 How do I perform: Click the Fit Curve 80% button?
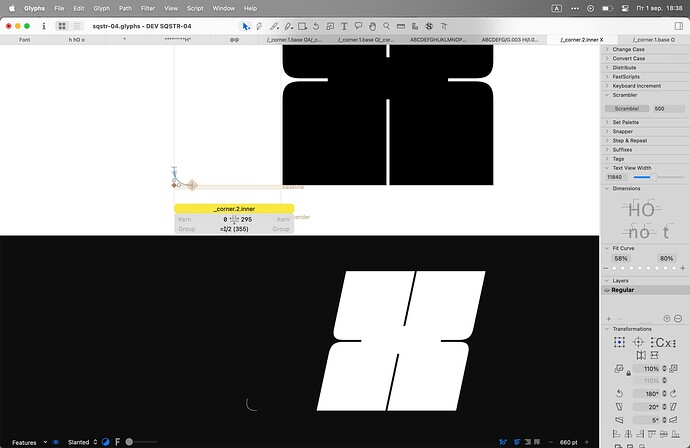click(666, 259)
